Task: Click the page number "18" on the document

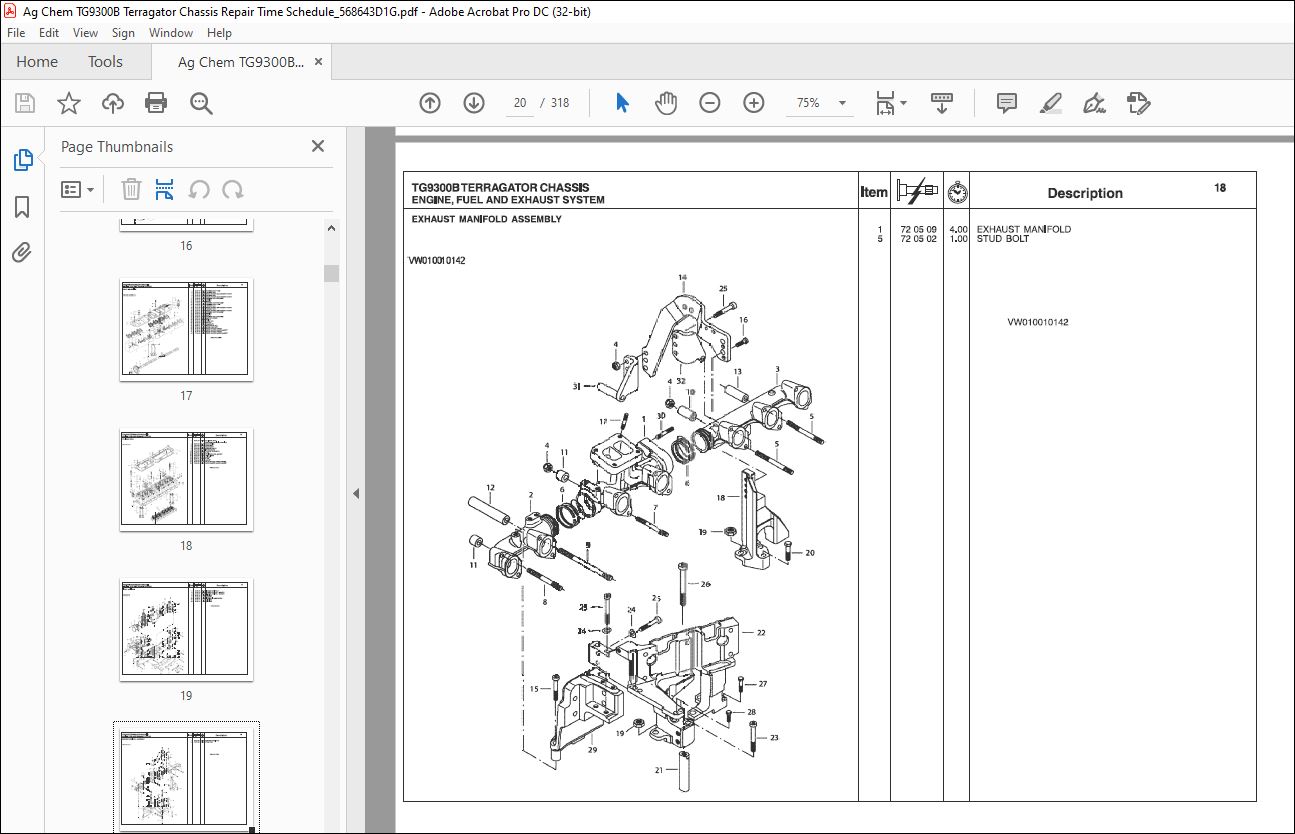Action: pyautogui.click(x=1220, y=188)
